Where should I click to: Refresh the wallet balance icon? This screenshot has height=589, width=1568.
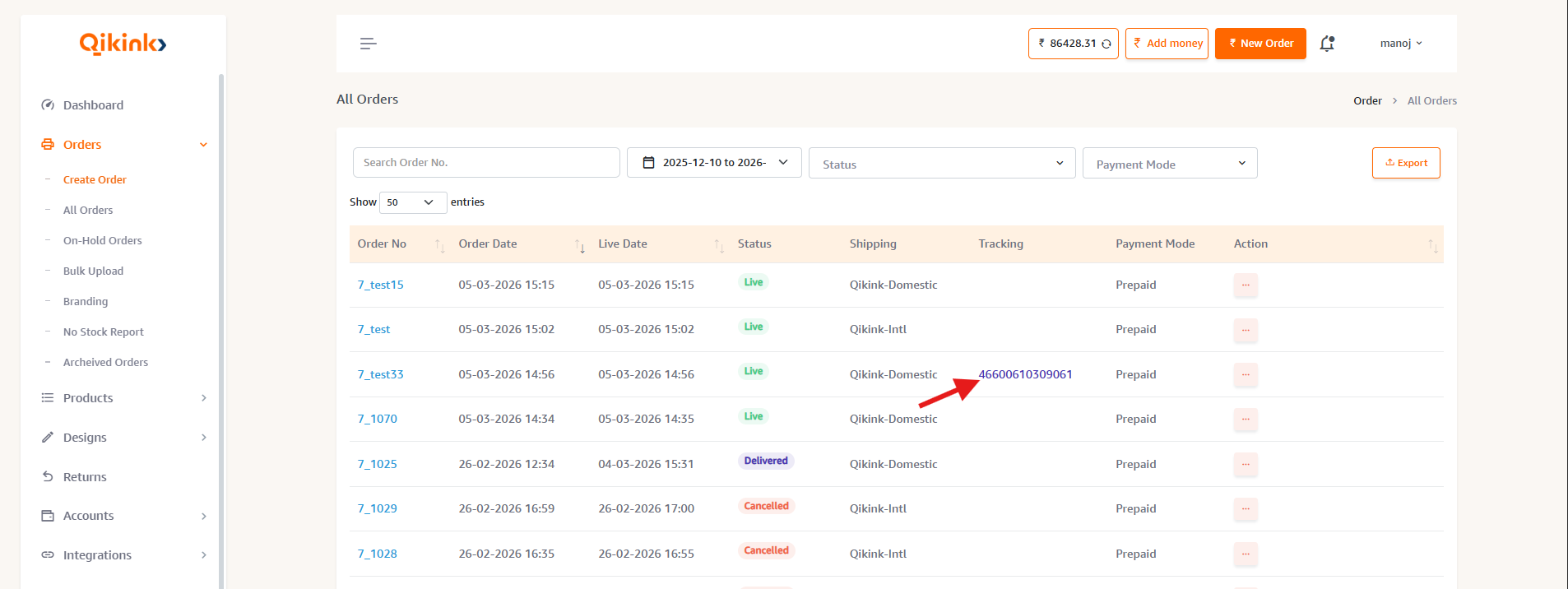click(x=1106, y=44)
